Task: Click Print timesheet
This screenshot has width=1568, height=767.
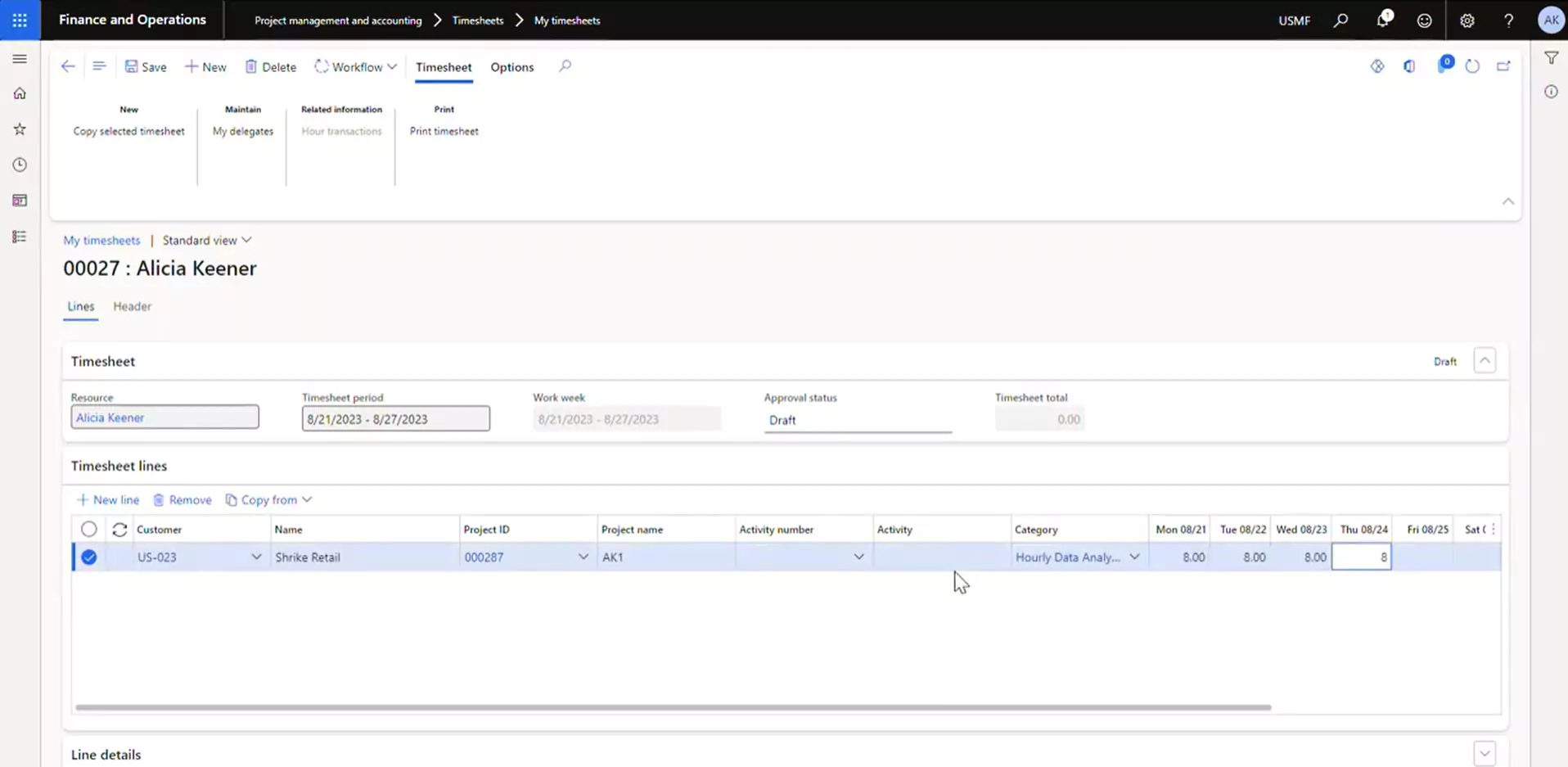Action: 444,131
